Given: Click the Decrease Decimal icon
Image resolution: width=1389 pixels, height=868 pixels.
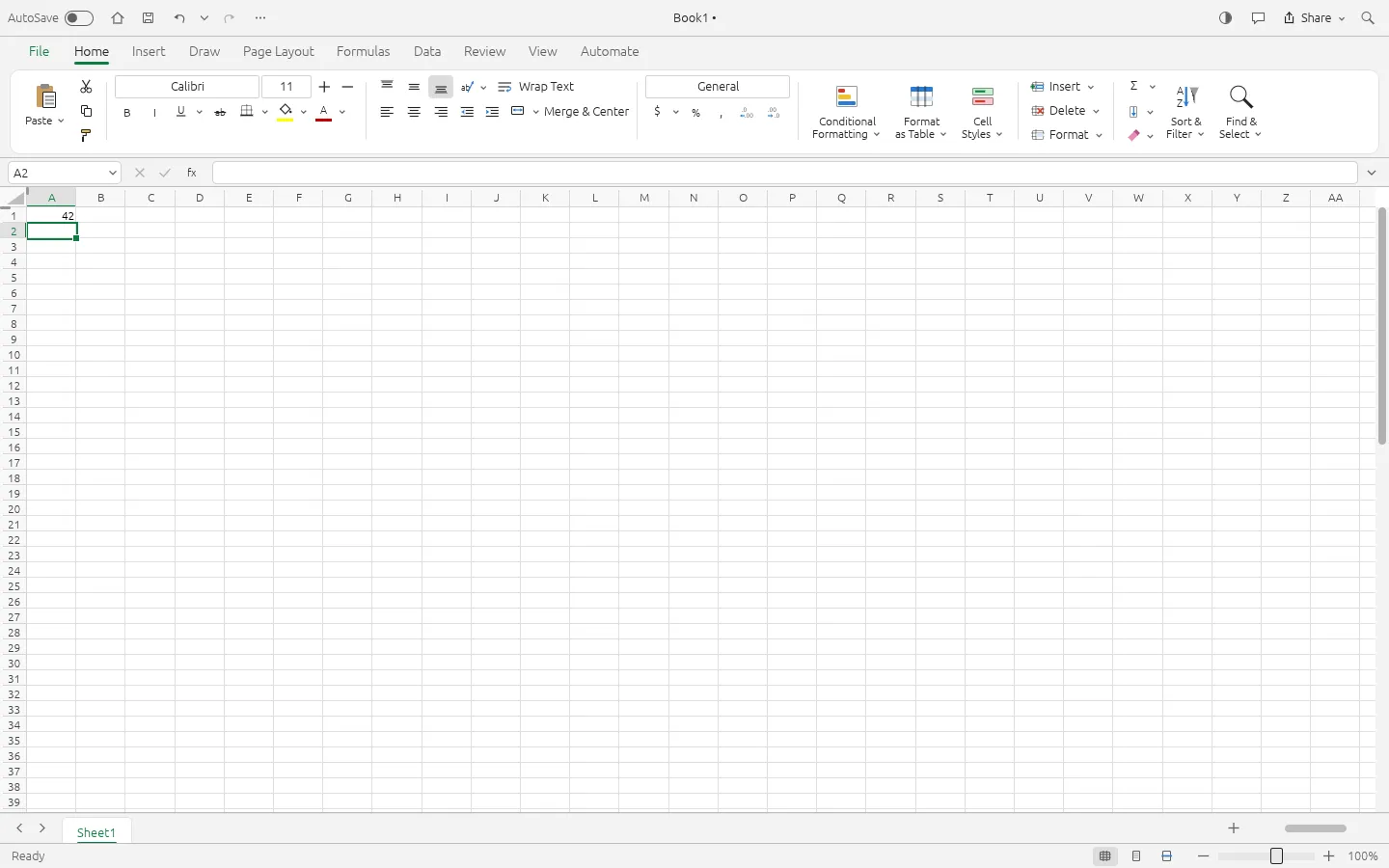Looking at the screenshot, I should pos(774,113).
